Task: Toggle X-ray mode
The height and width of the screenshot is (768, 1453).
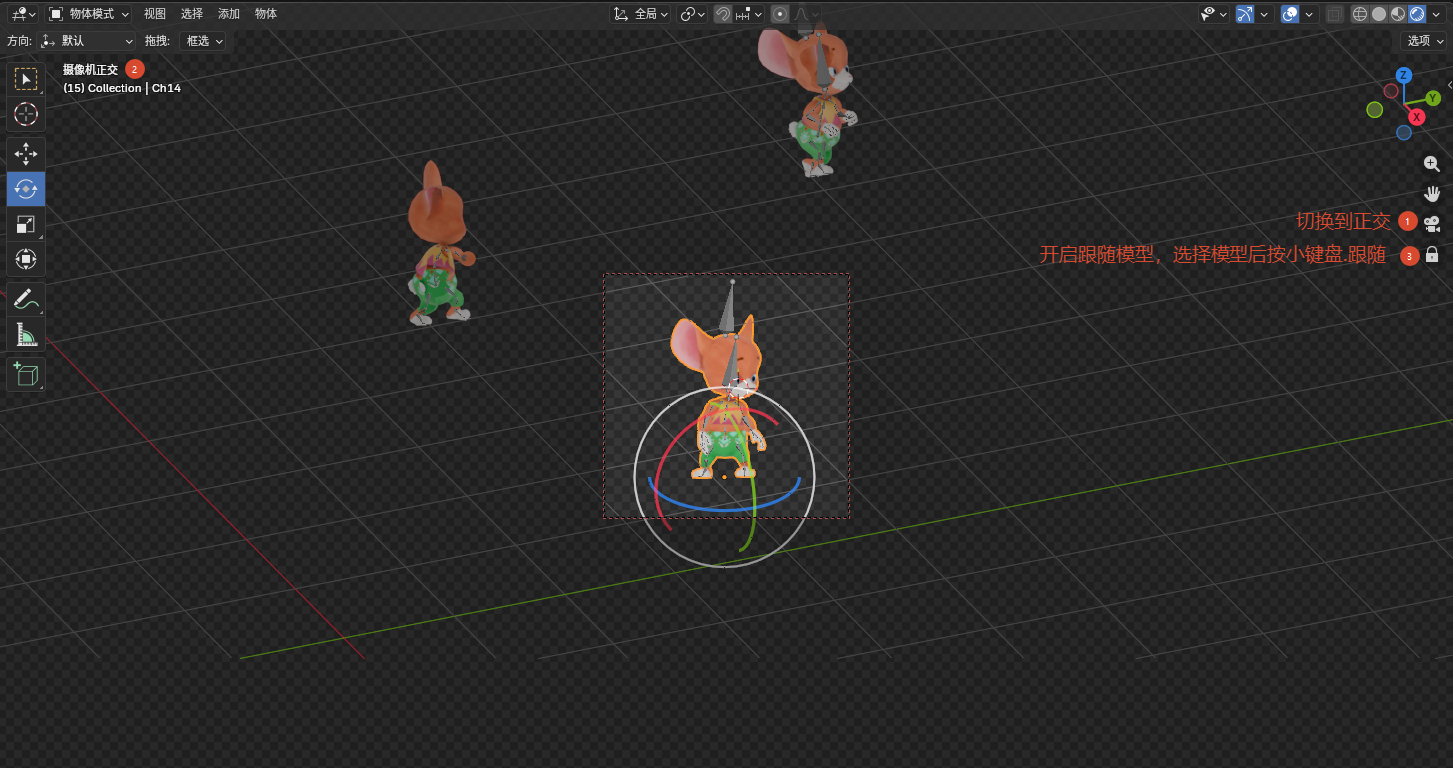Action: (1335, 14)
